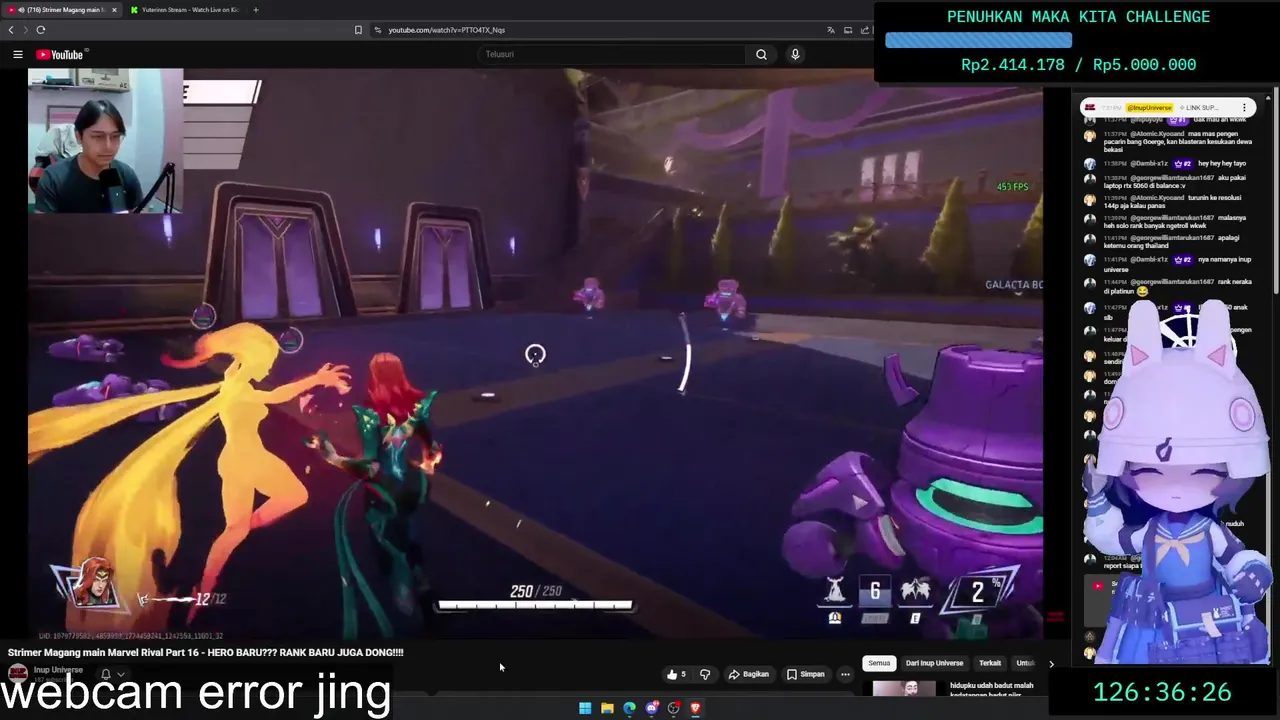Click the Rp2.414.178 / Rp5.000.000 amount
Screen dimensions: 1280x720
1078,65
